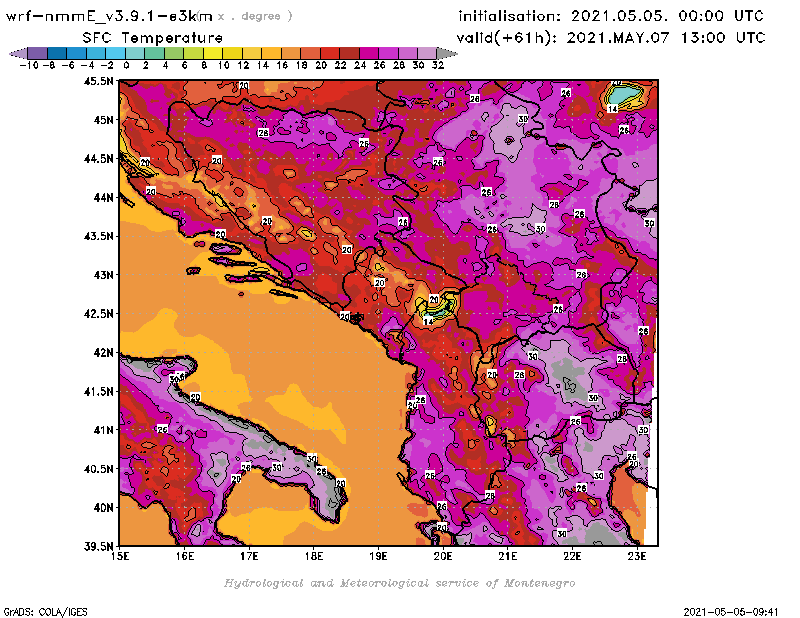
Task: Click the orange legend swatch between 14 and 16
Action: [x=271, y=54]
